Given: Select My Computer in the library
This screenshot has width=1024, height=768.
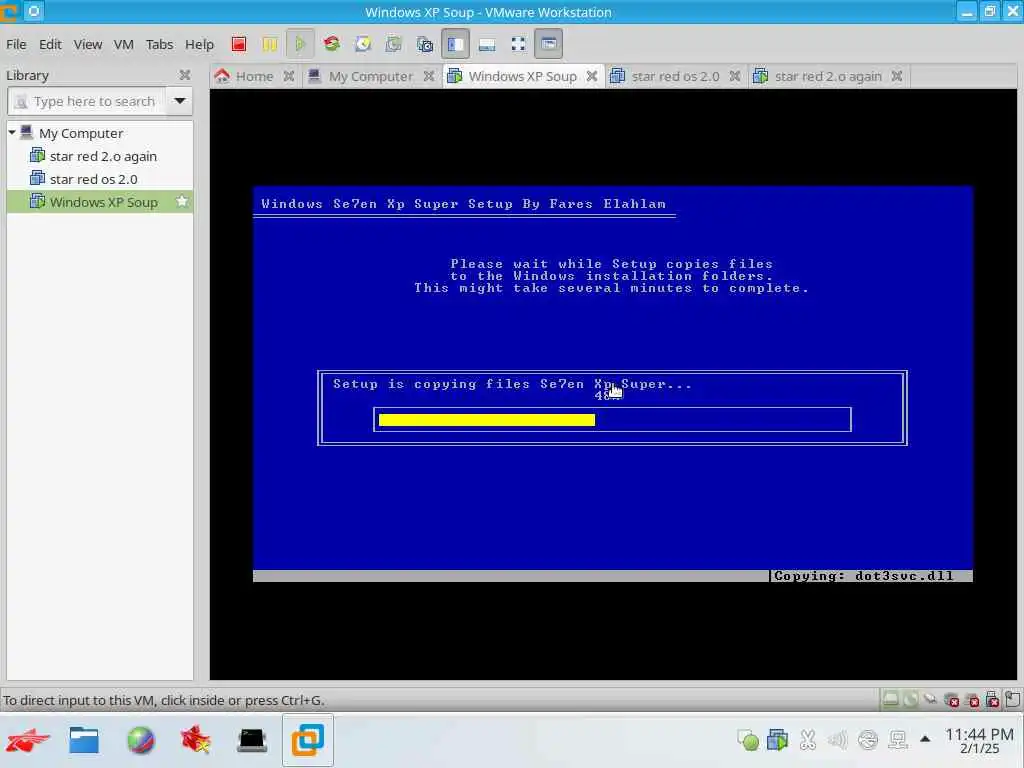Looking at the screenshot, I should 80,133.
